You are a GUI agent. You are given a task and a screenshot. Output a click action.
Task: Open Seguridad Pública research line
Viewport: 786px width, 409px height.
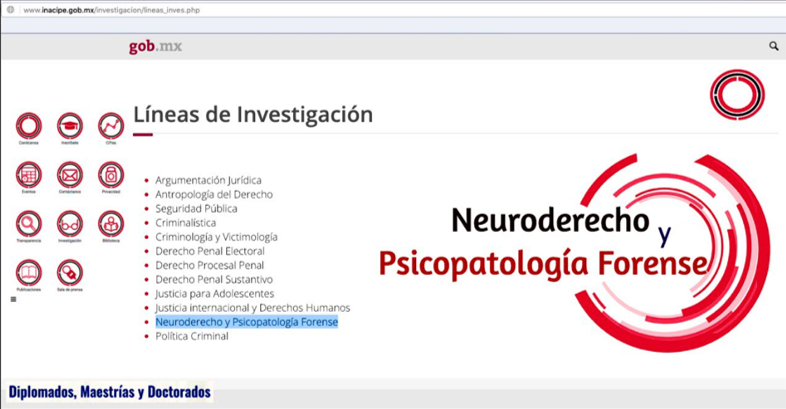click(196, 209)
